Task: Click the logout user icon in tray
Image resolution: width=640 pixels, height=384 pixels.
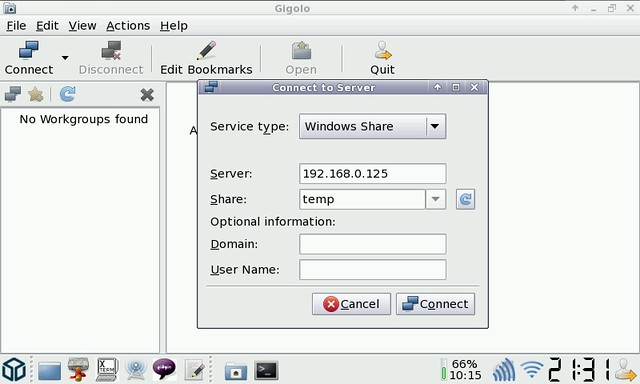Action: pyautogui.click(x=625, y=369)
